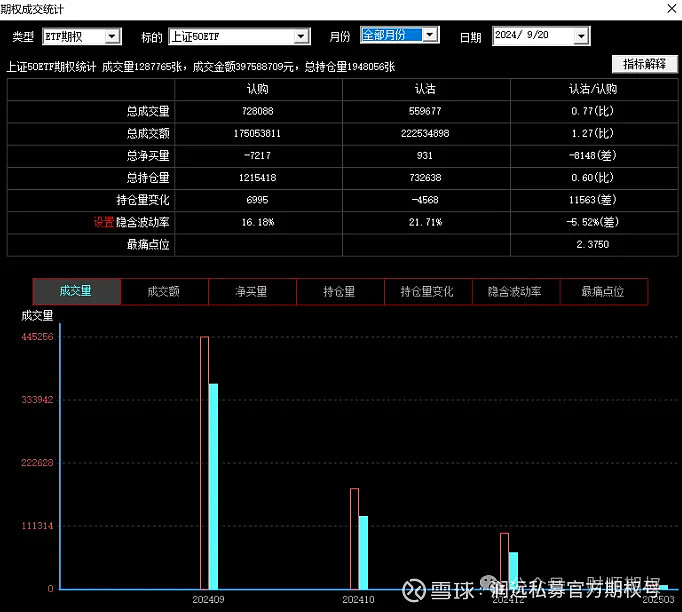Click the call open interest 1215418
This screenshot has height=612, width=682.
(257, 178)
